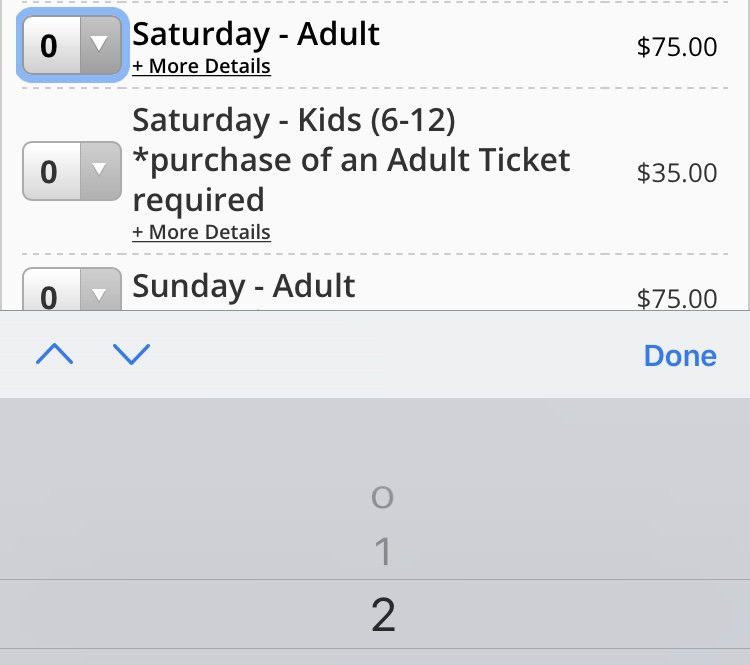The width and height of the screenshot is (750, 665).
Task: Click the Saturday - Kids dropdown triangle arrow
Action: [x=99, y=171]
